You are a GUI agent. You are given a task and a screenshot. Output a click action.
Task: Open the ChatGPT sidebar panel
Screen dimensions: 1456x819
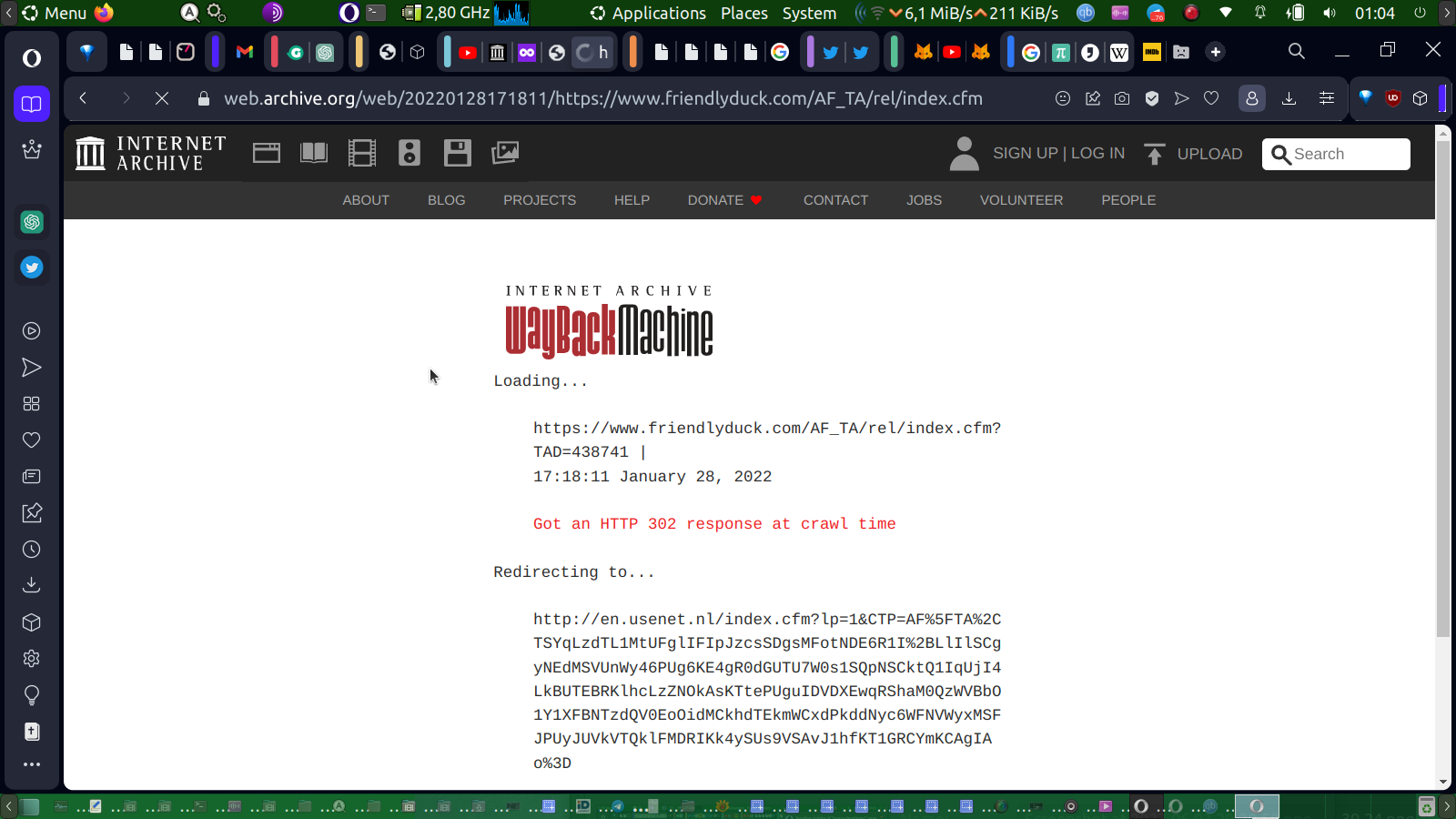pyautogui.click(x=32, y=222)
